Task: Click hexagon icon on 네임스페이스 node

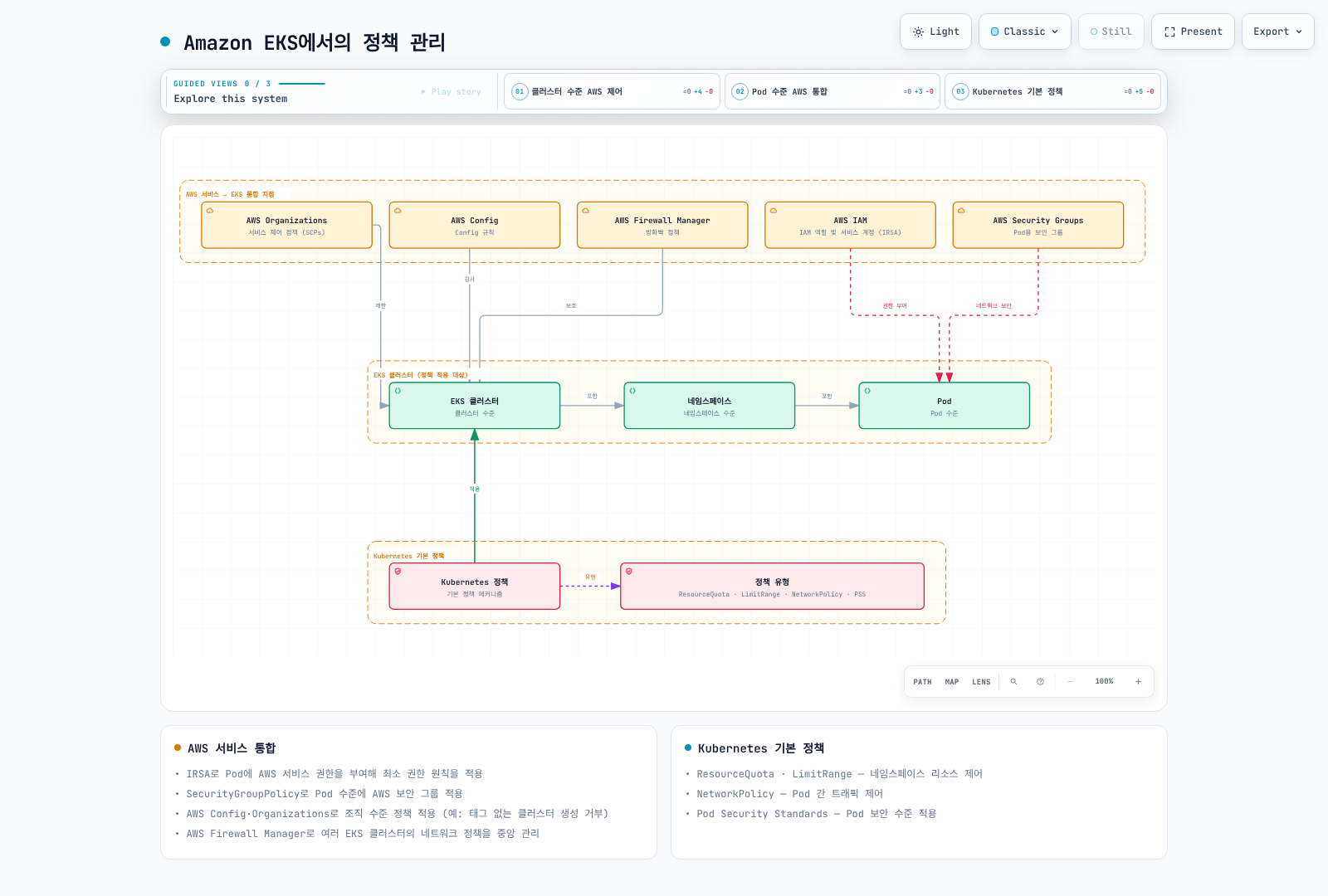Action: pos(632,391)
